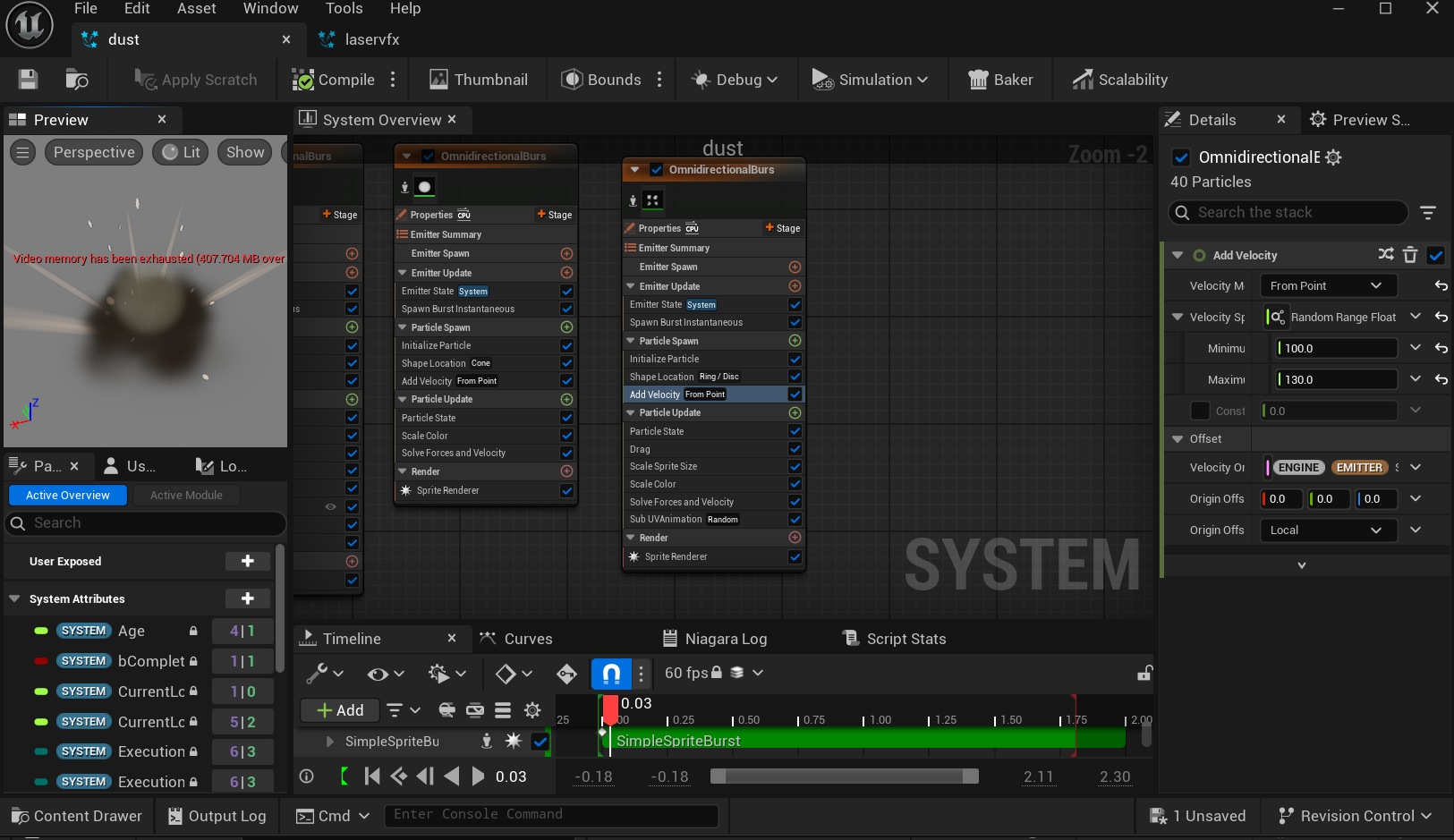Open the Bounds options three-dot menu
Viewport: 1454px width, 840px height.
pyautogui.click(x=659, y=80)
